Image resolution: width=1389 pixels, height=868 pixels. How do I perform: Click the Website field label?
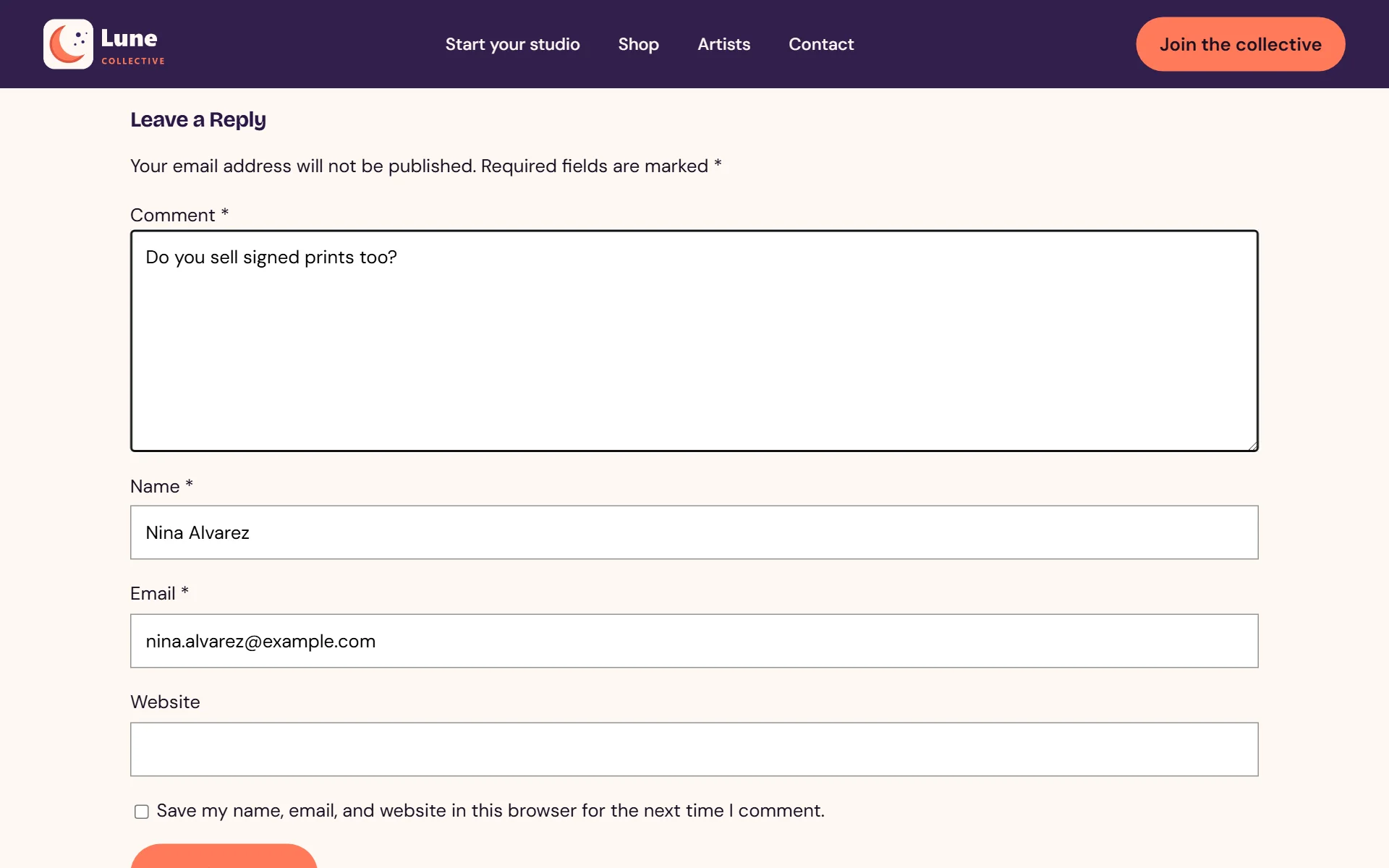click(165, 702)
